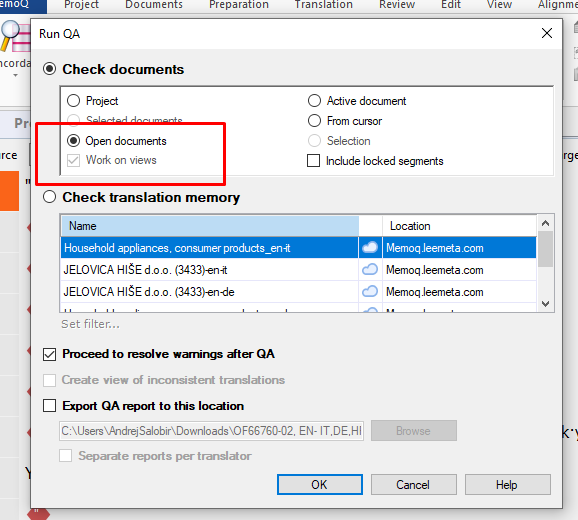Select the From cursor radio option
The height and width of the screenshot is (520, 578).
click(314, 121)
